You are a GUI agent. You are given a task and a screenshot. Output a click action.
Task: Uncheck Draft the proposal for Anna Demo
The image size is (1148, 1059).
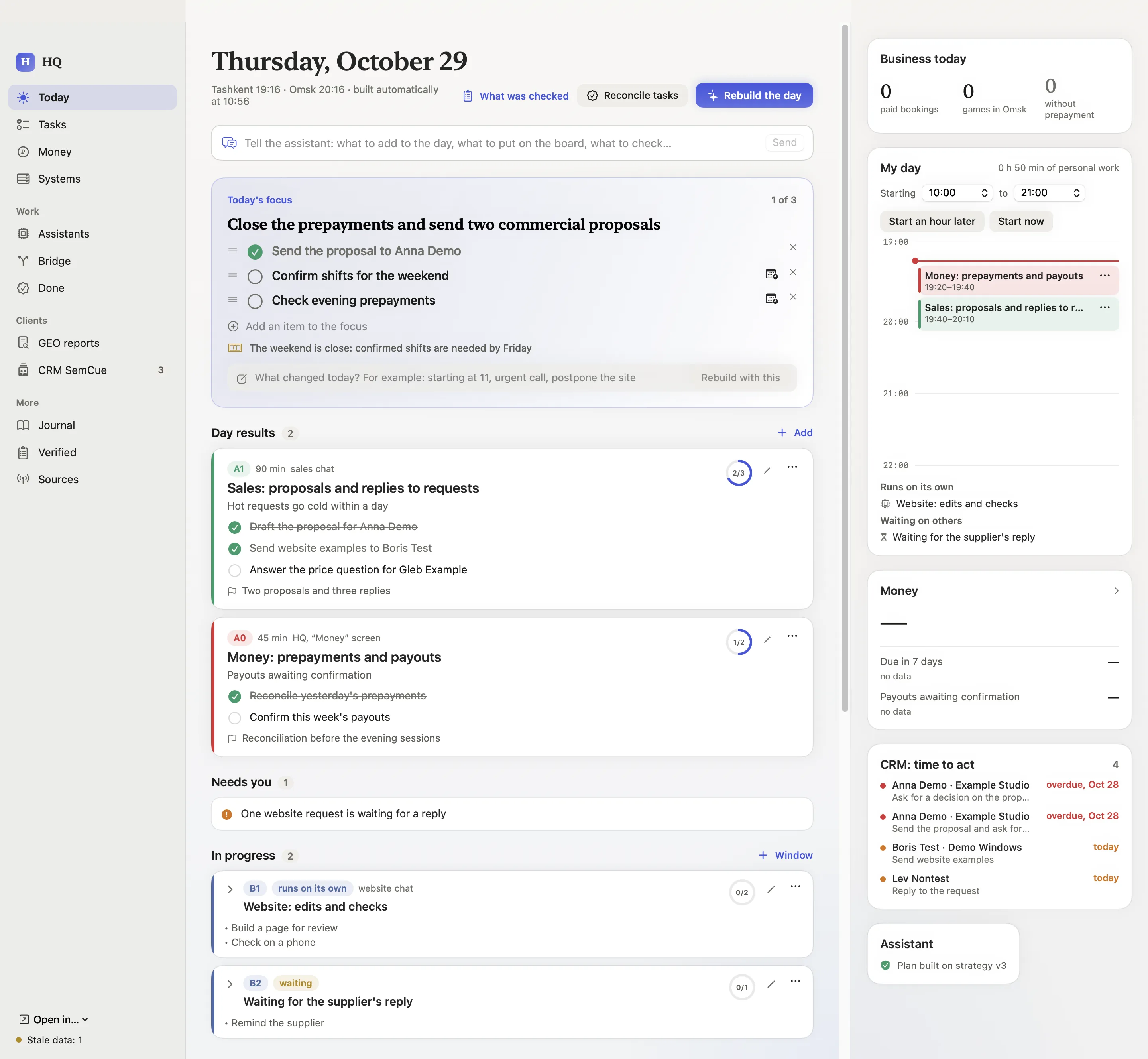click(x=234, y=527)
